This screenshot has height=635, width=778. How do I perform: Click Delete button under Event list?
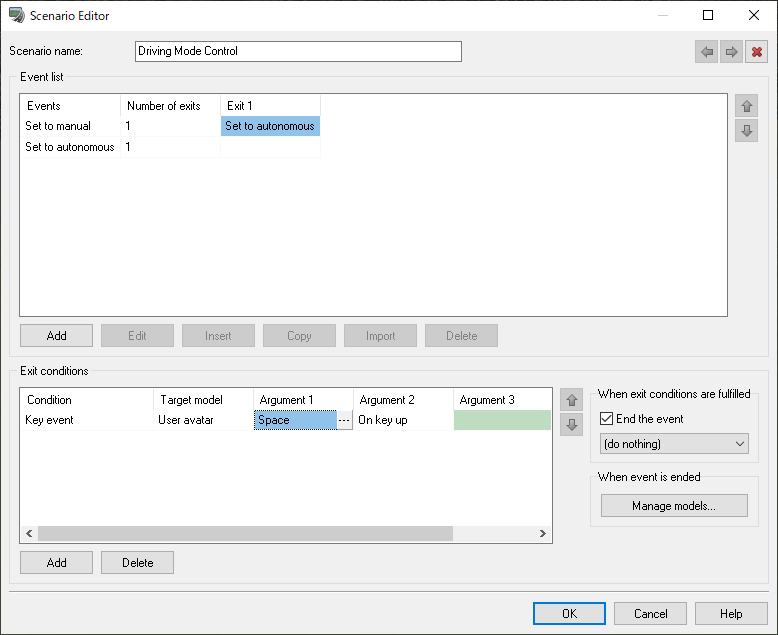pos(461,336)
